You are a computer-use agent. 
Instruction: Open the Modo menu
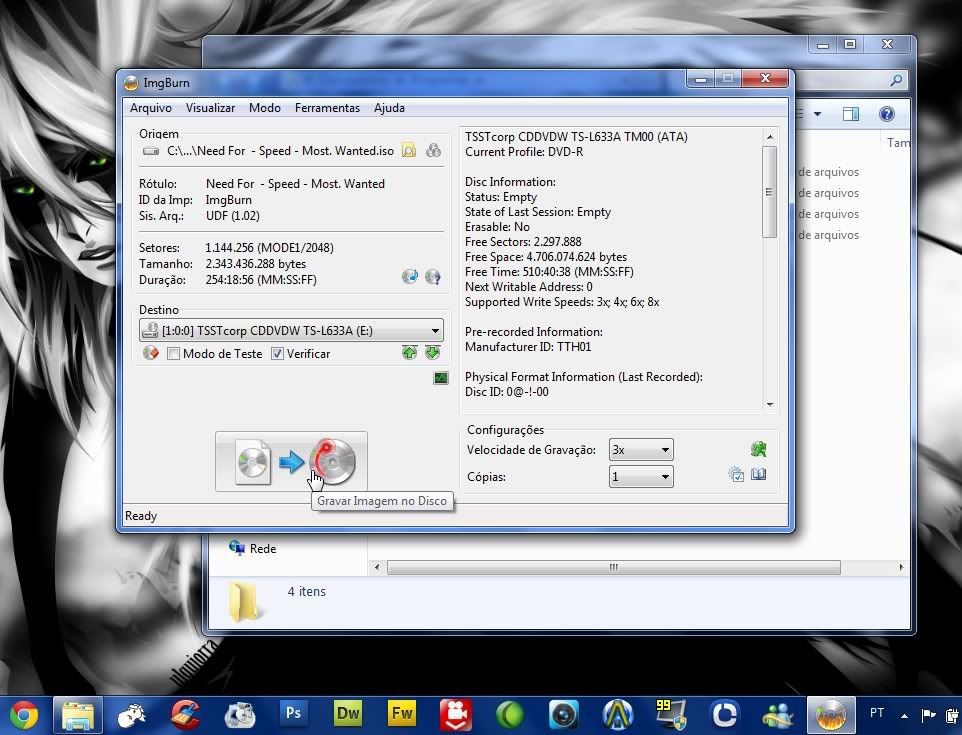coord(265,108)
